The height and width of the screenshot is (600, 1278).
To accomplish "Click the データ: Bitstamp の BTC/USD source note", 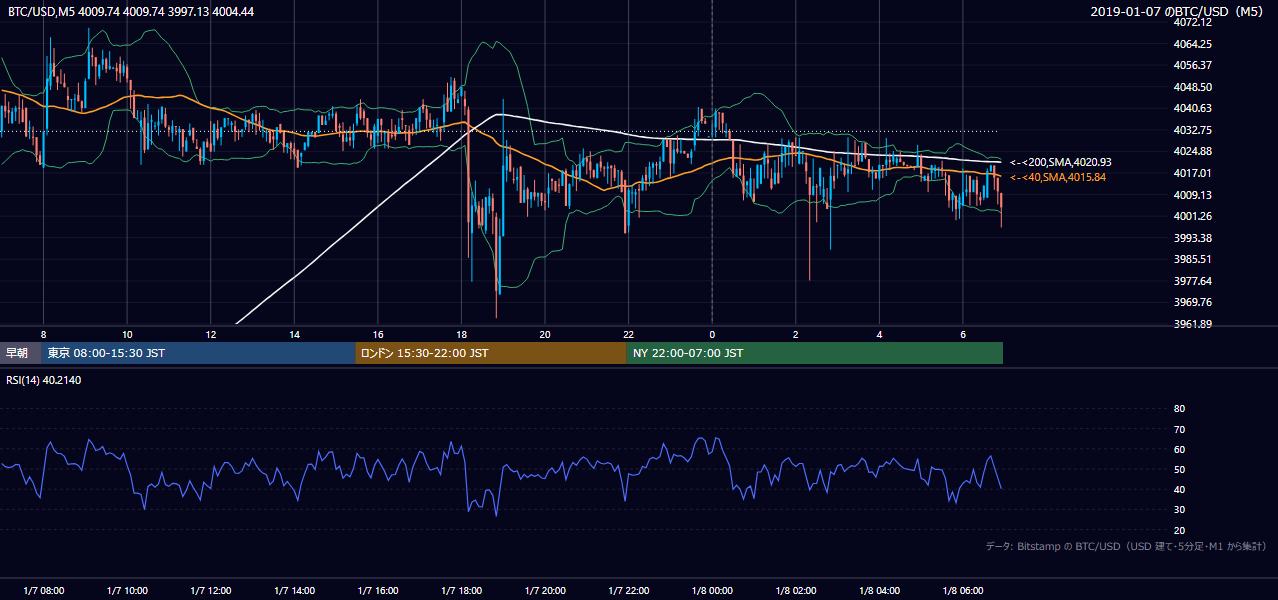I will [x=1127, y=547].
